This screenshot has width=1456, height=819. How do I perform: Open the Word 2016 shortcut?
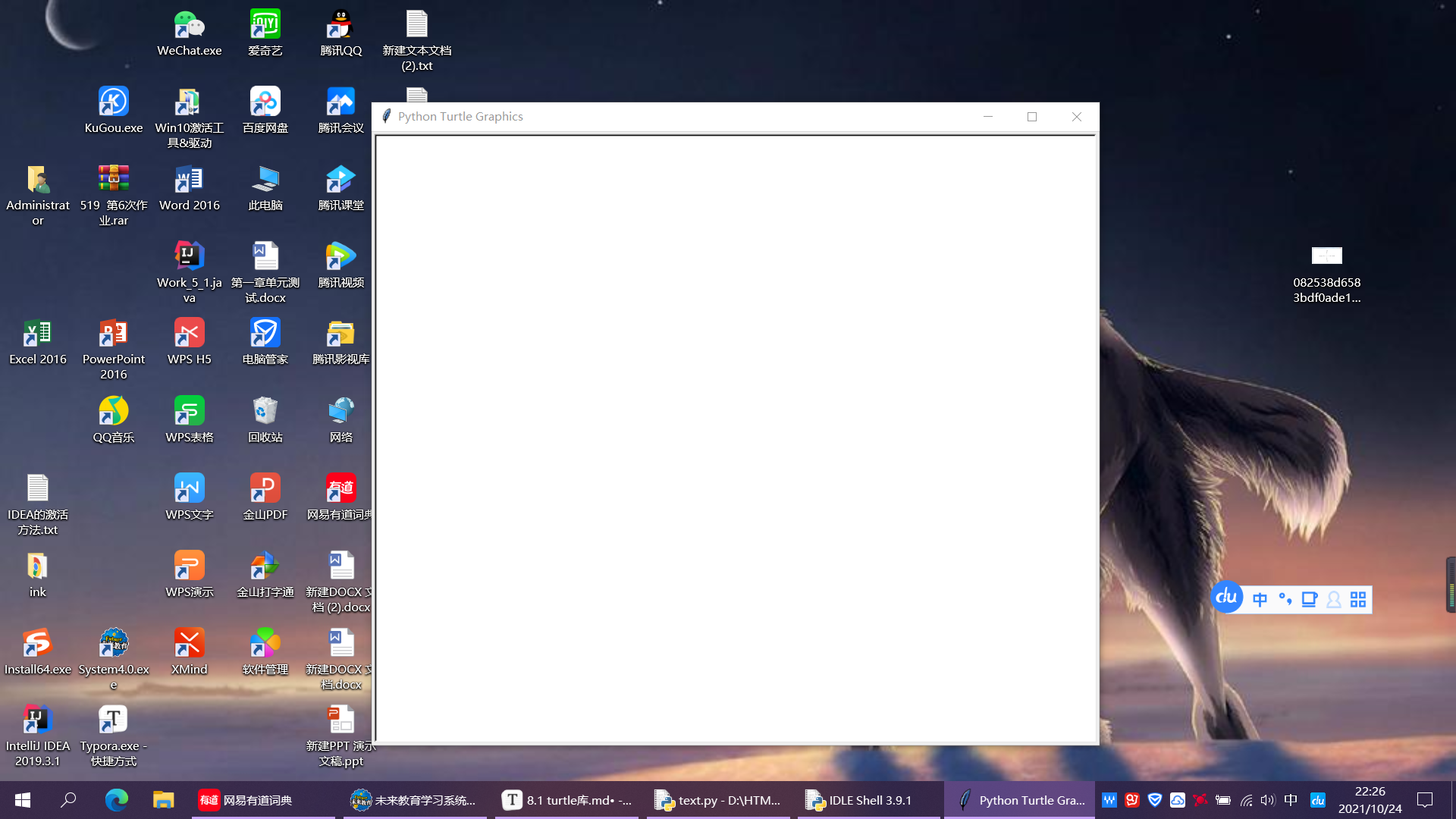[x=189, y=188]
